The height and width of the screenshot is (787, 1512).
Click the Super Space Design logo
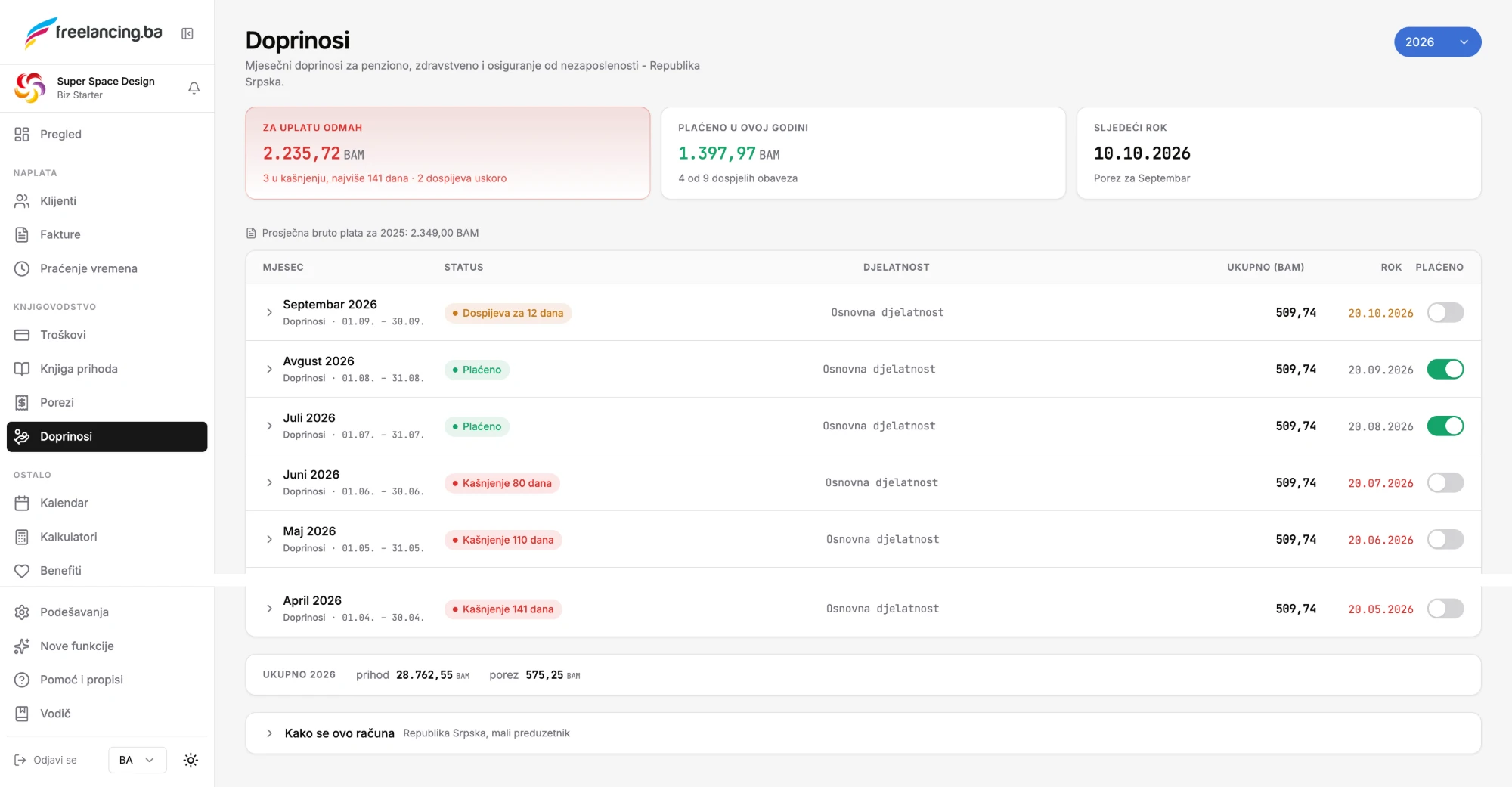tap(30, 88)
